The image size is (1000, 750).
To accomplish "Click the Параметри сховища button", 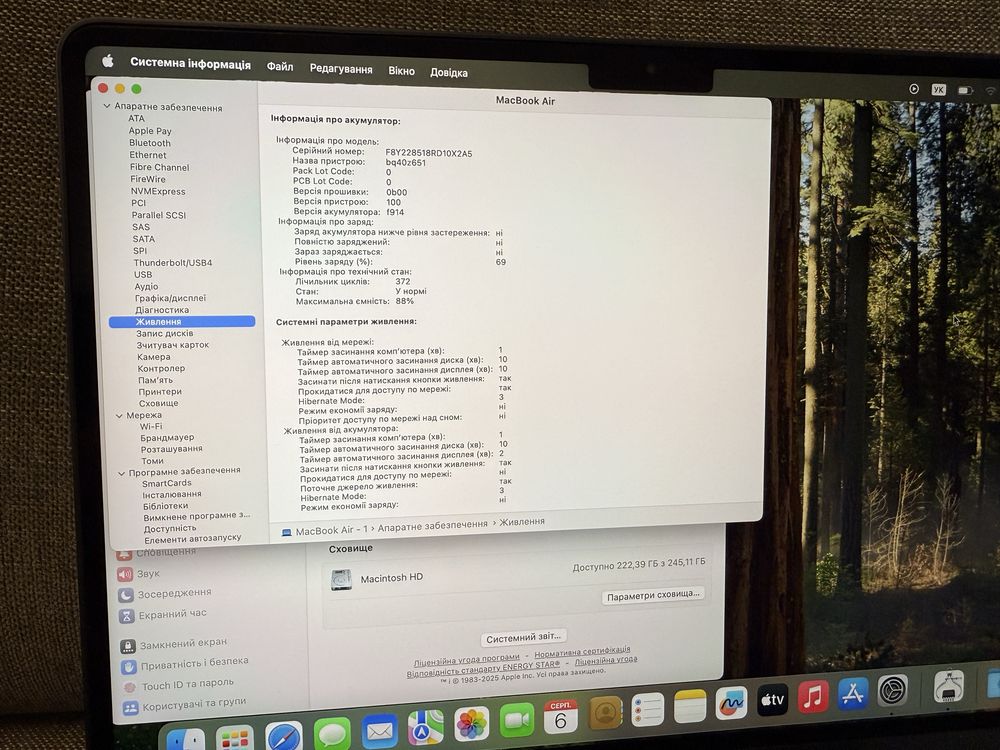I will [653, 595].
